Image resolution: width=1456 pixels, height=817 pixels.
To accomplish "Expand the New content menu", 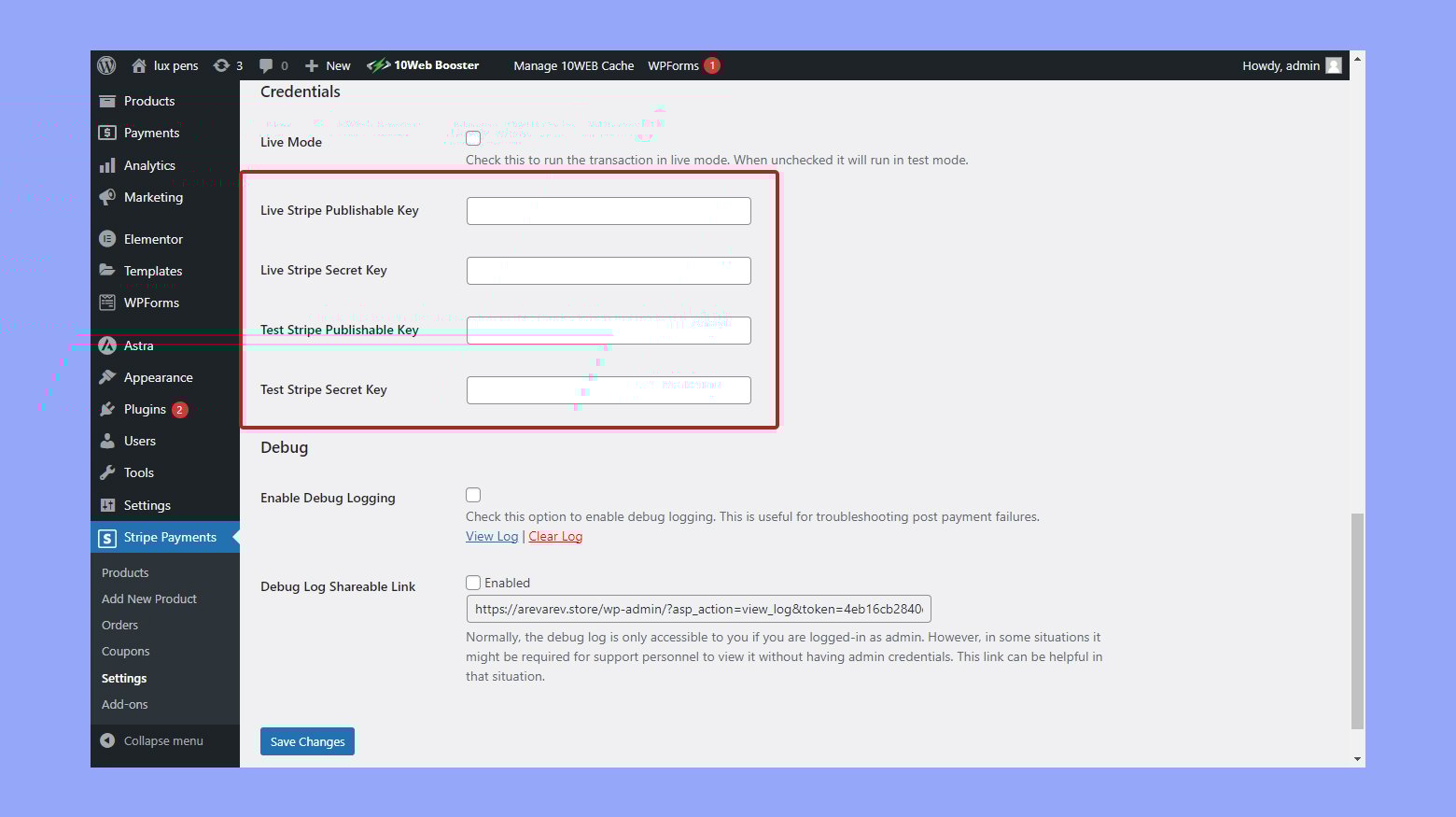I will 328,65.
